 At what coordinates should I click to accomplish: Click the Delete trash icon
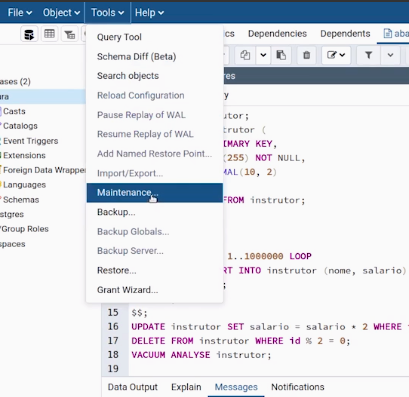tap(306, 55)
